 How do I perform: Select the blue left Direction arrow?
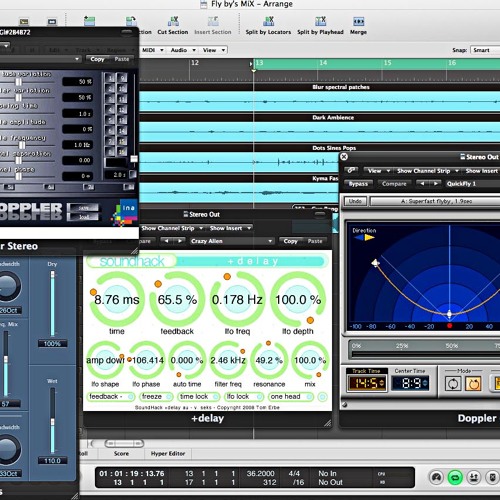coord(358,238)
